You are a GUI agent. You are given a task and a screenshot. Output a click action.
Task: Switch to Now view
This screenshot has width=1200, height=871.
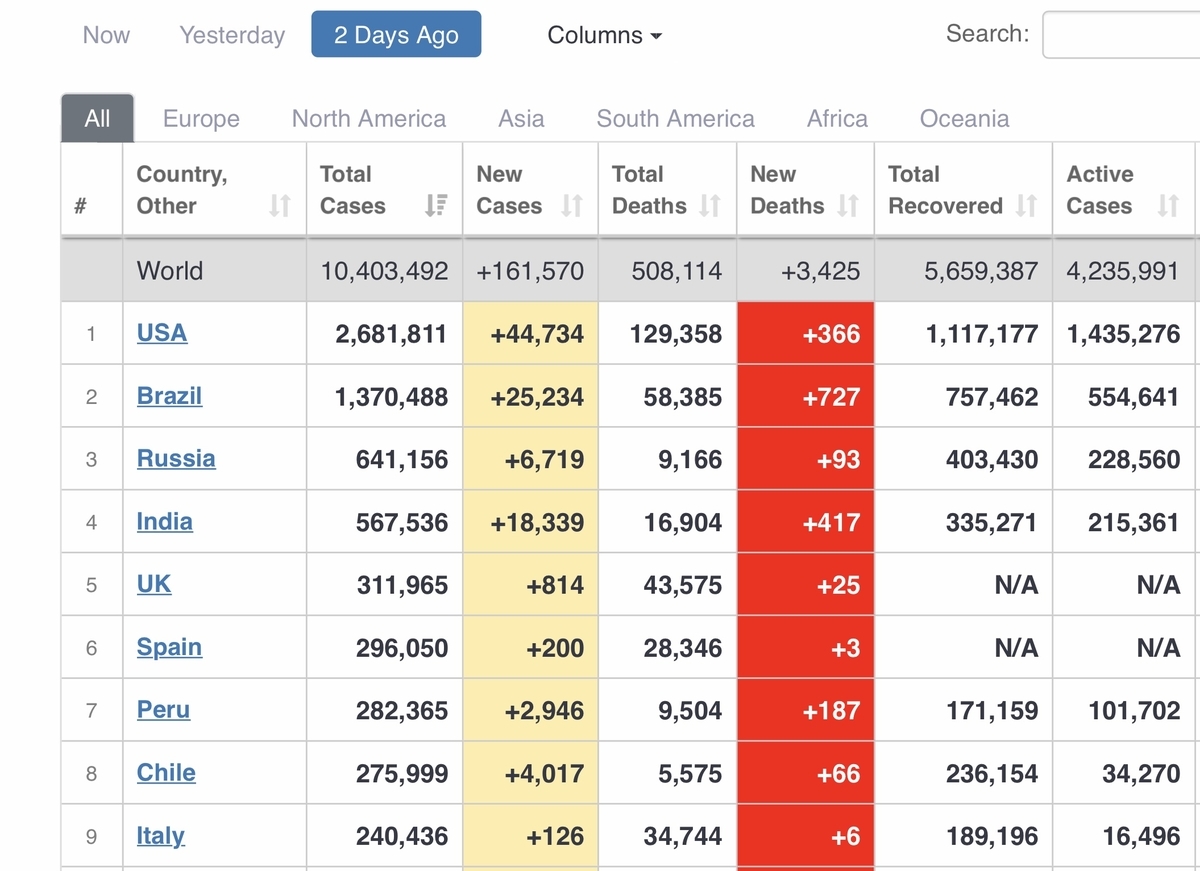click(x=106, y=35)
